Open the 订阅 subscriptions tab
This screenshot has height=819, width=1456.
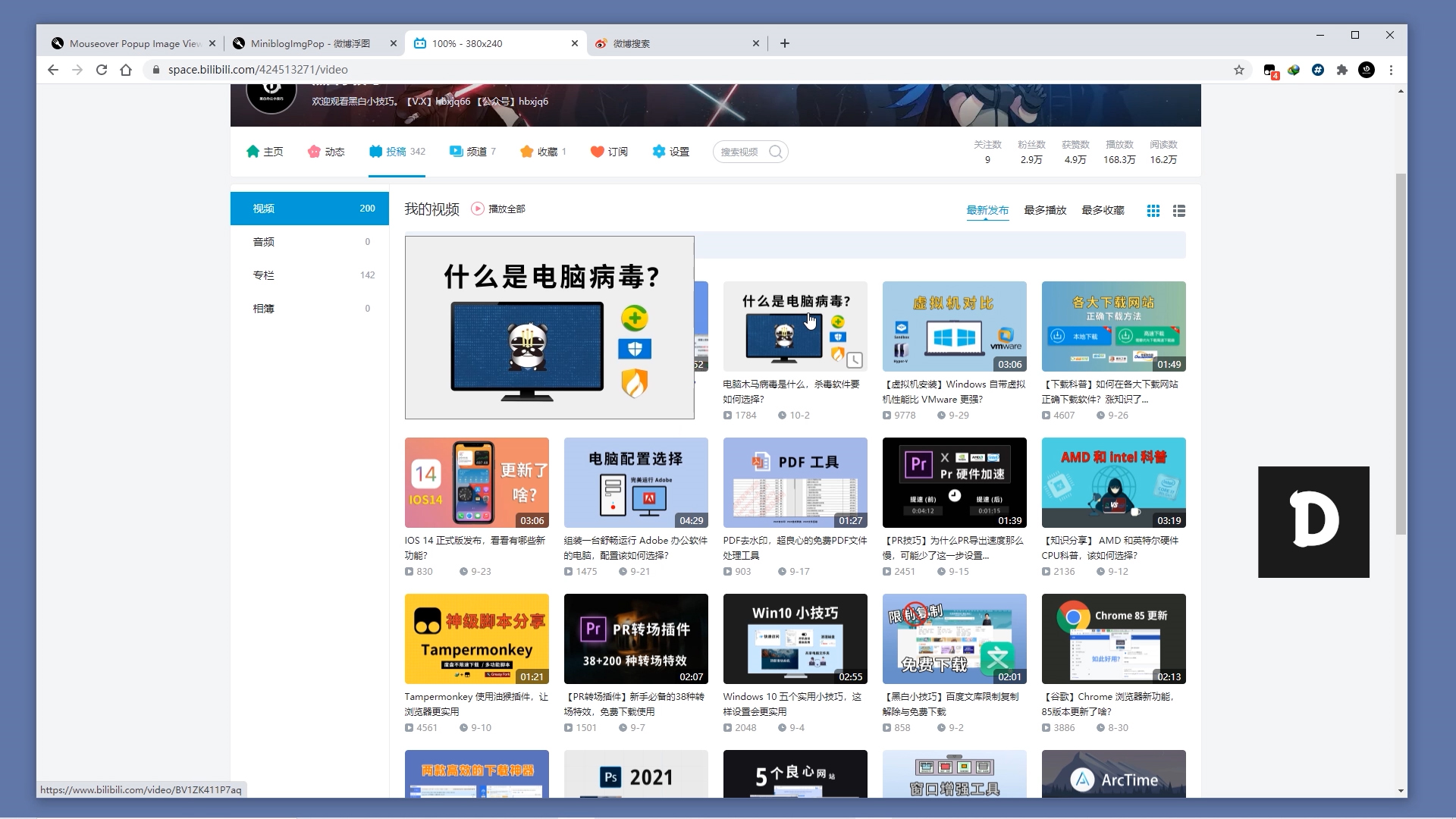(609, 152)
